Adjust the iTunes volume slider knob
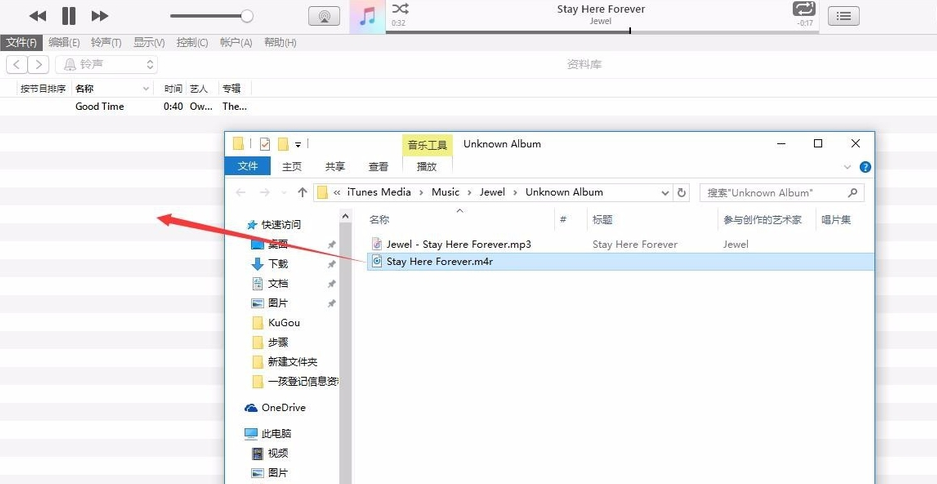 tap(247, 16)
